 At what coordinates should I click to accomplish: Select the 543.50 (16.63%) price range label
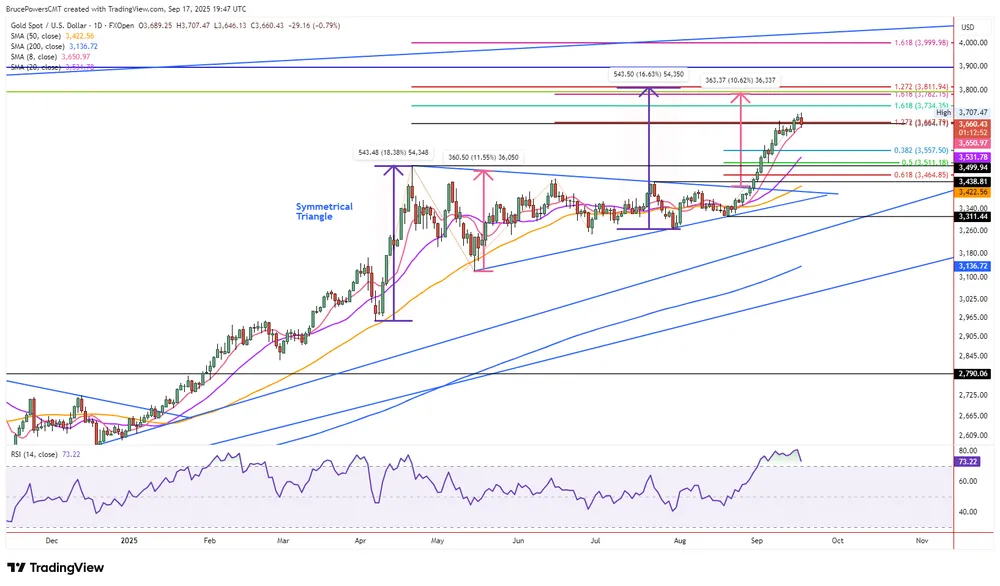click(x=648, y=74)
